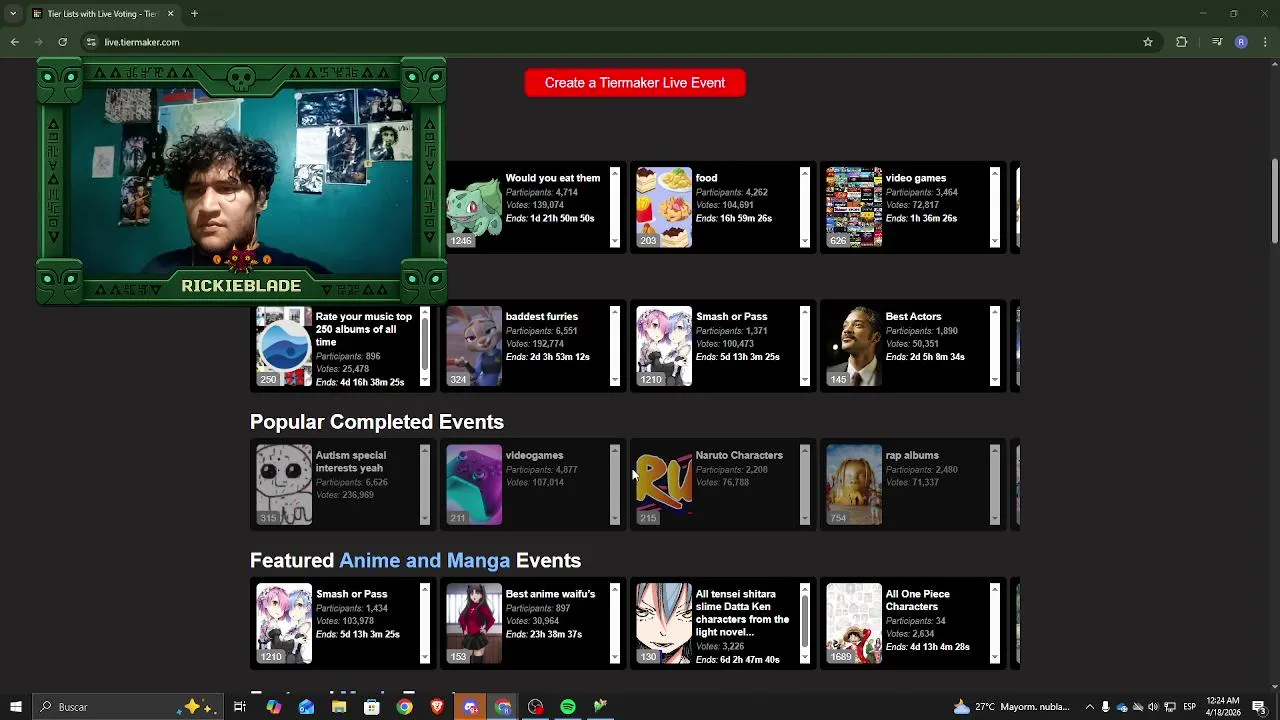Bookmark this page with the star icon
The width and height of the screenshot is (1280, 720).
1148,42
